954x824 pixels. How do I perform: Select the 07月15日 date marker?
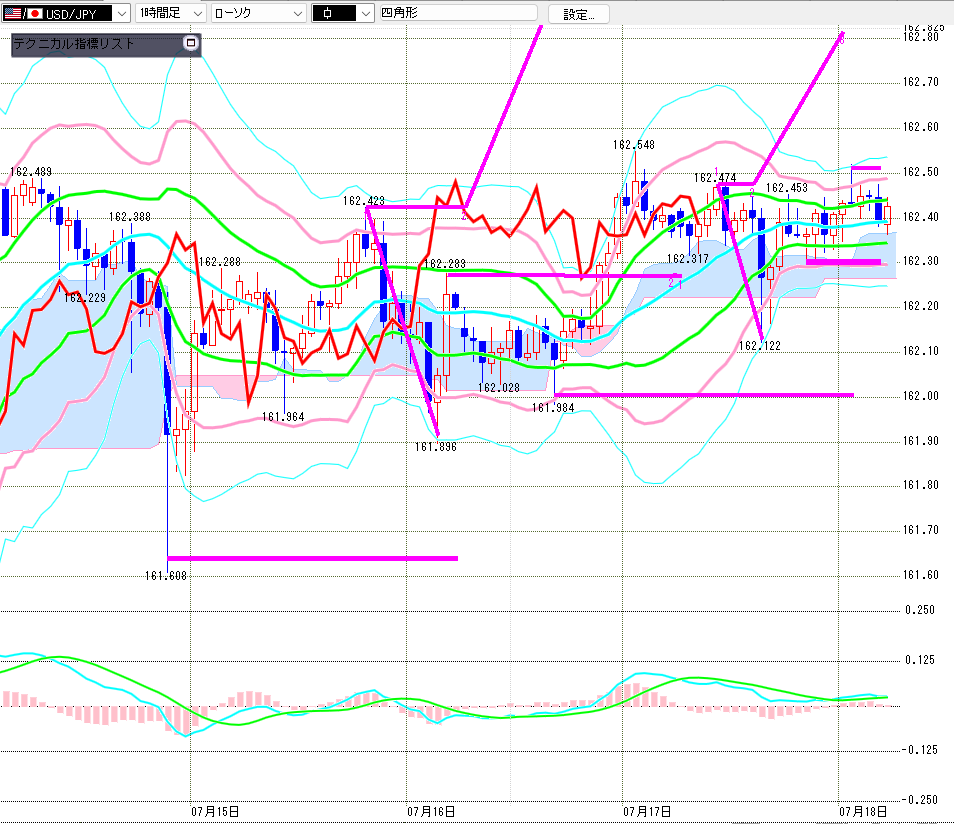click(x=215, y=811)
